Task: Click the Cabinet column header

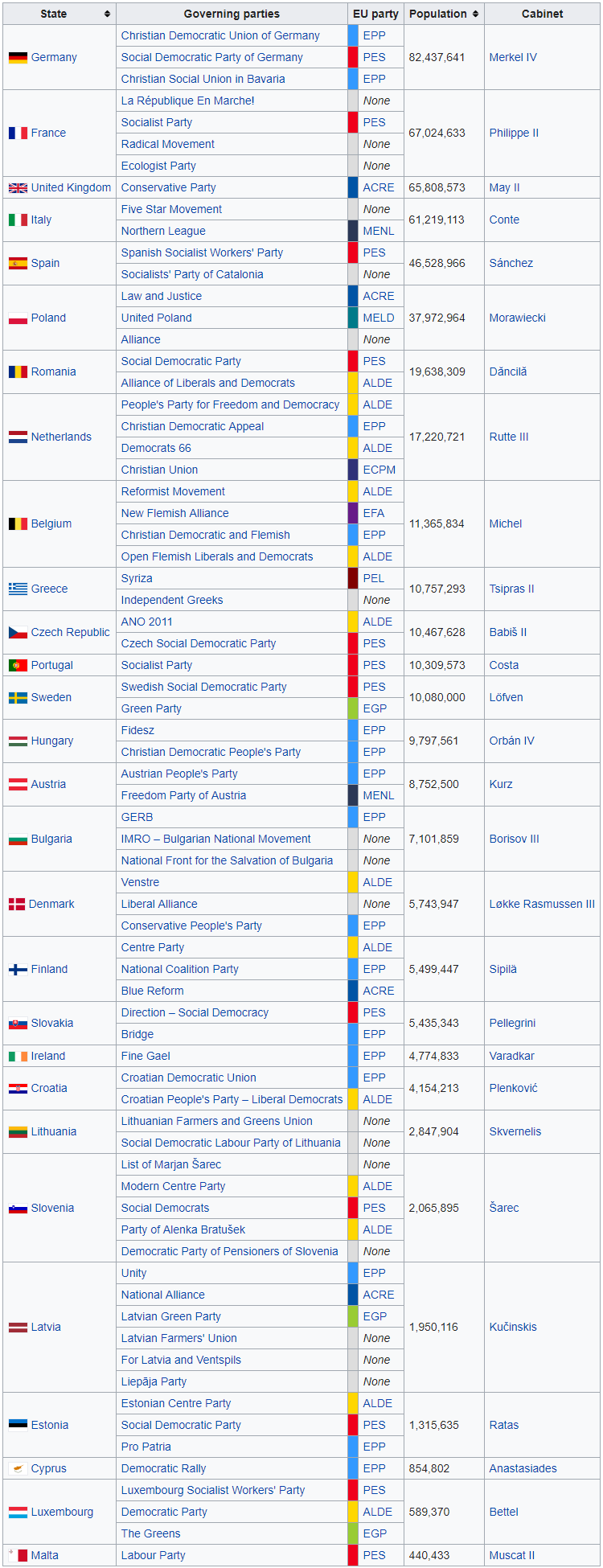Action: click(542, 14)
